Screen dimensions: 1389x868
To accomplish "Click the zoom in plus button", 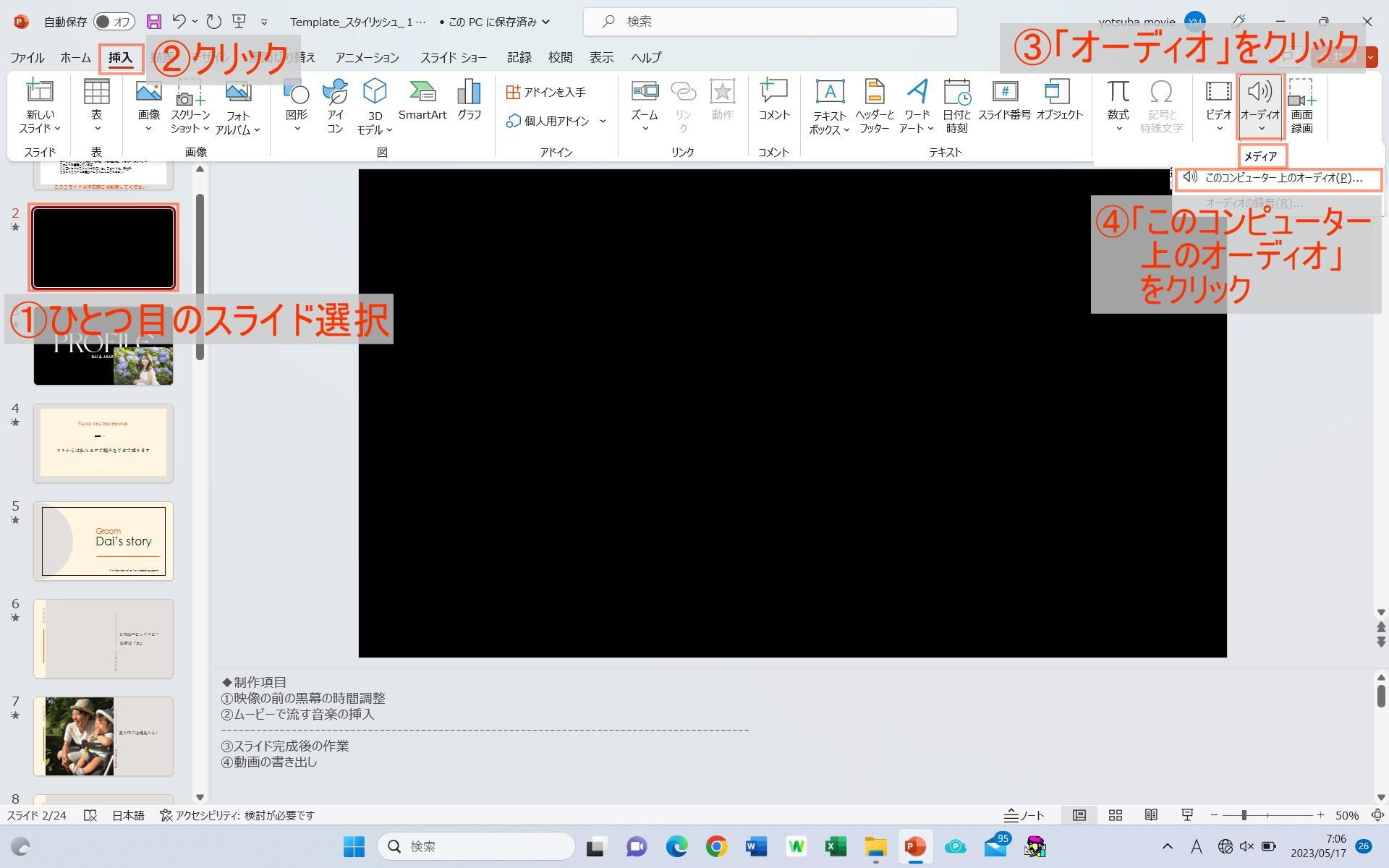I will [1320, 815].
